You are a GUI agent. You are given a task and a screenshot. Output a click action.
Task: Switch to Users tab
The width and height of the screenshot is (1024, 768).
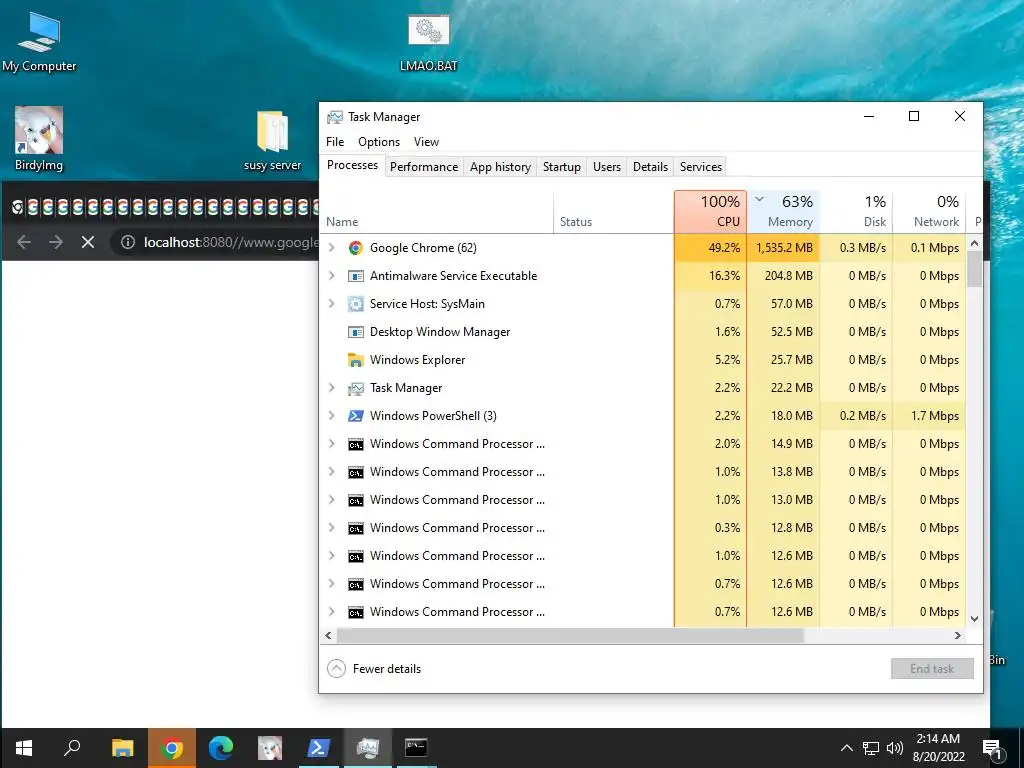click(x=607, y=167)
